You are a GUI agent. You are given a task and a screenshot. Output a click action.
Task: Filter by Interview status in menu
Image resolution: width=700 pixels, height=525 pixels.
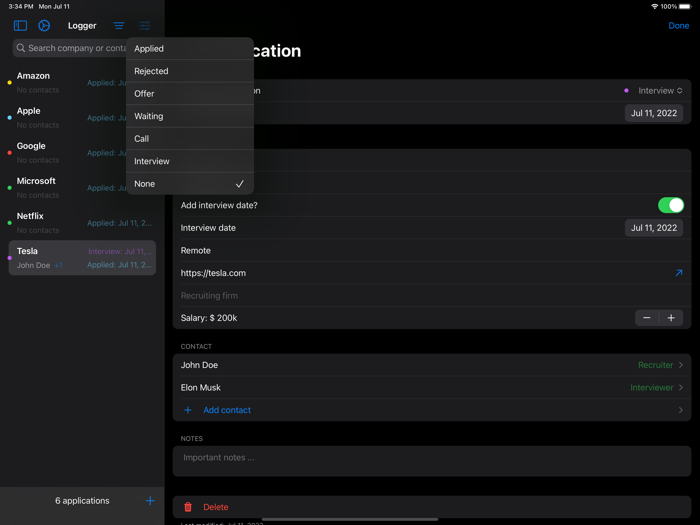[x=190, y=161]
